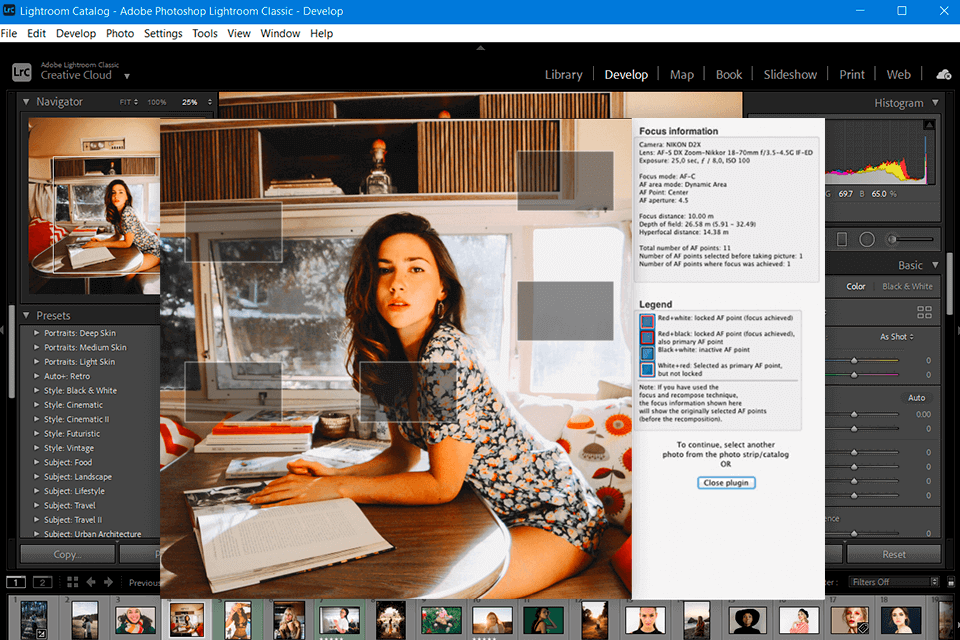Set Navigator zoom to 25%
The image size is (960, 640).
[x=190, y=102]
